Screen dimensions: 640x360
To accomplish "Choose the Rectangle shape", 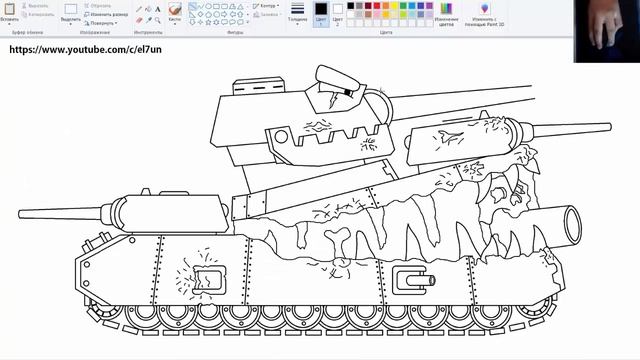I will click(x=216, y=6).
